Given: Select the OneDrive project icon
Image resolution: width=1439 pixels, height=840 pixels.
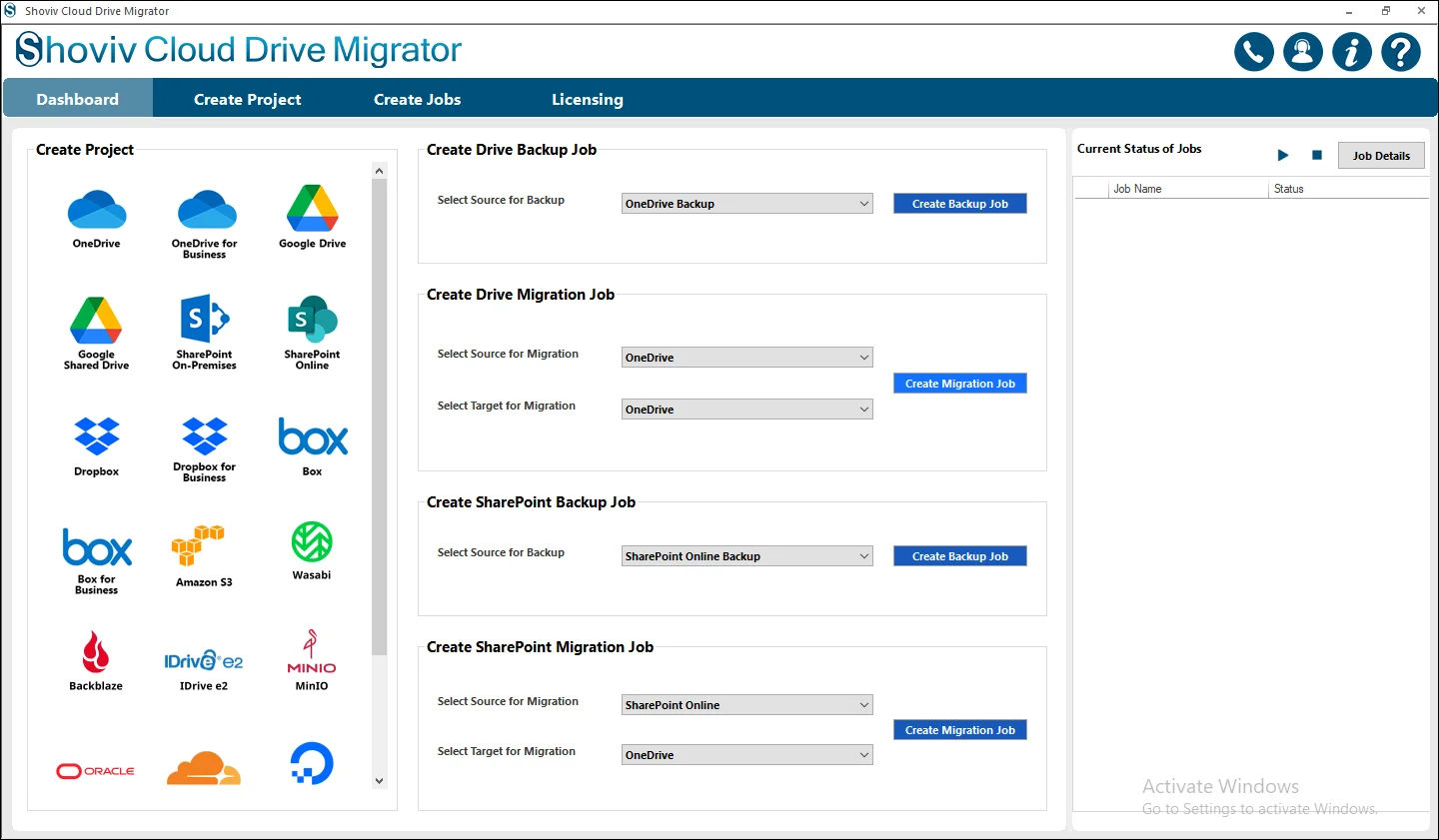Looking at the screenshot, I should (97, 209).
